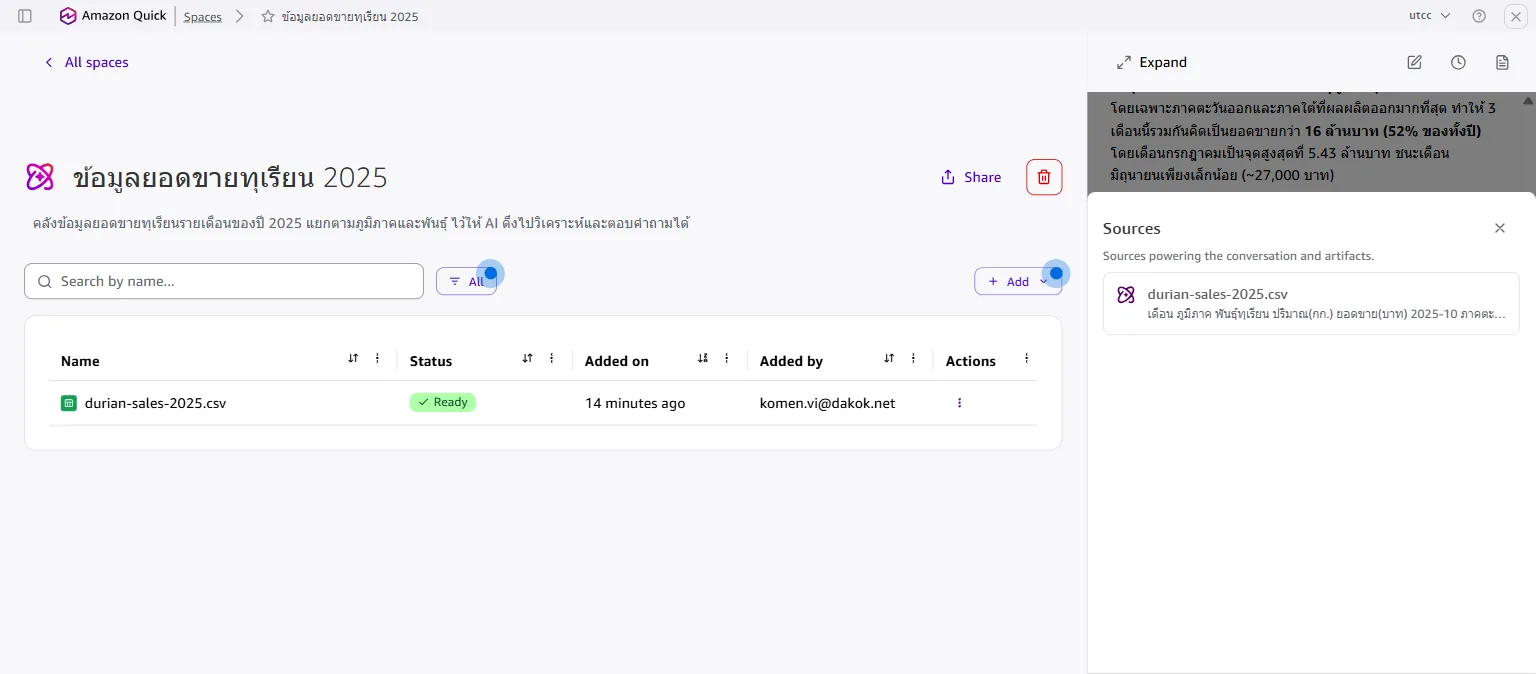
Task: Open durian-sales-2025.csv source card
Action: [1311, 304]
